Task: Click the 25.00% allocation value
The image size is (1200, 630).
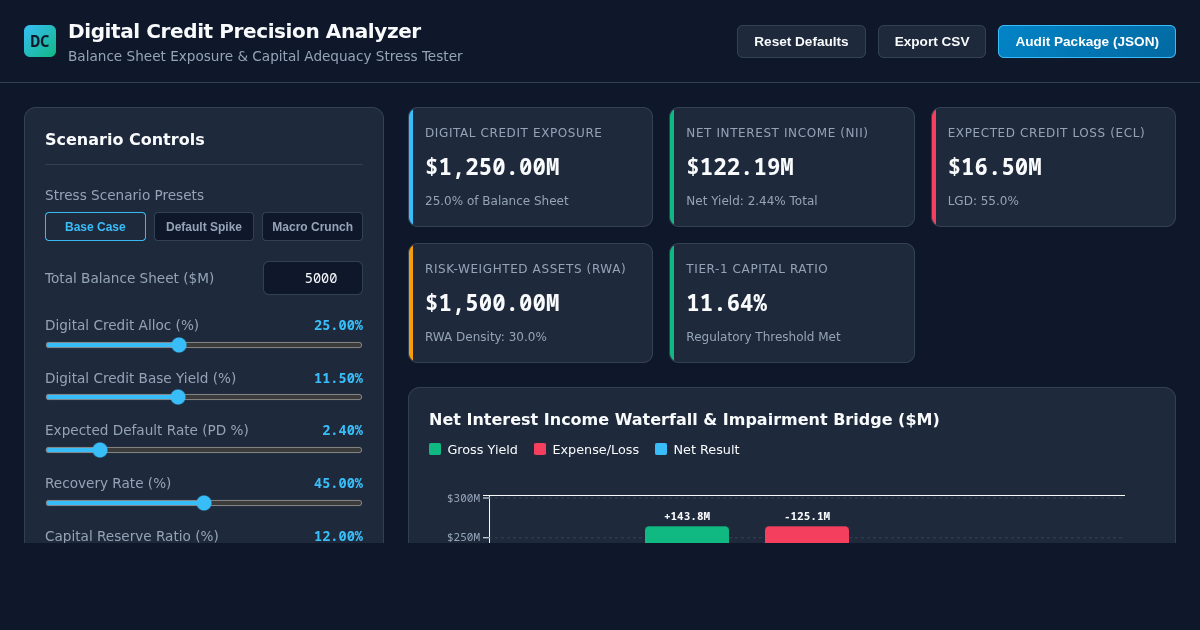Action: click(x=338, y=325)
